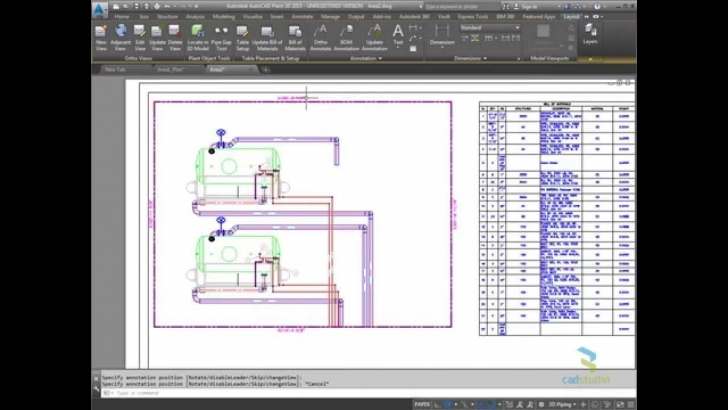
Task: Expand the Annotation panel arrow
Action: point(380,59)
